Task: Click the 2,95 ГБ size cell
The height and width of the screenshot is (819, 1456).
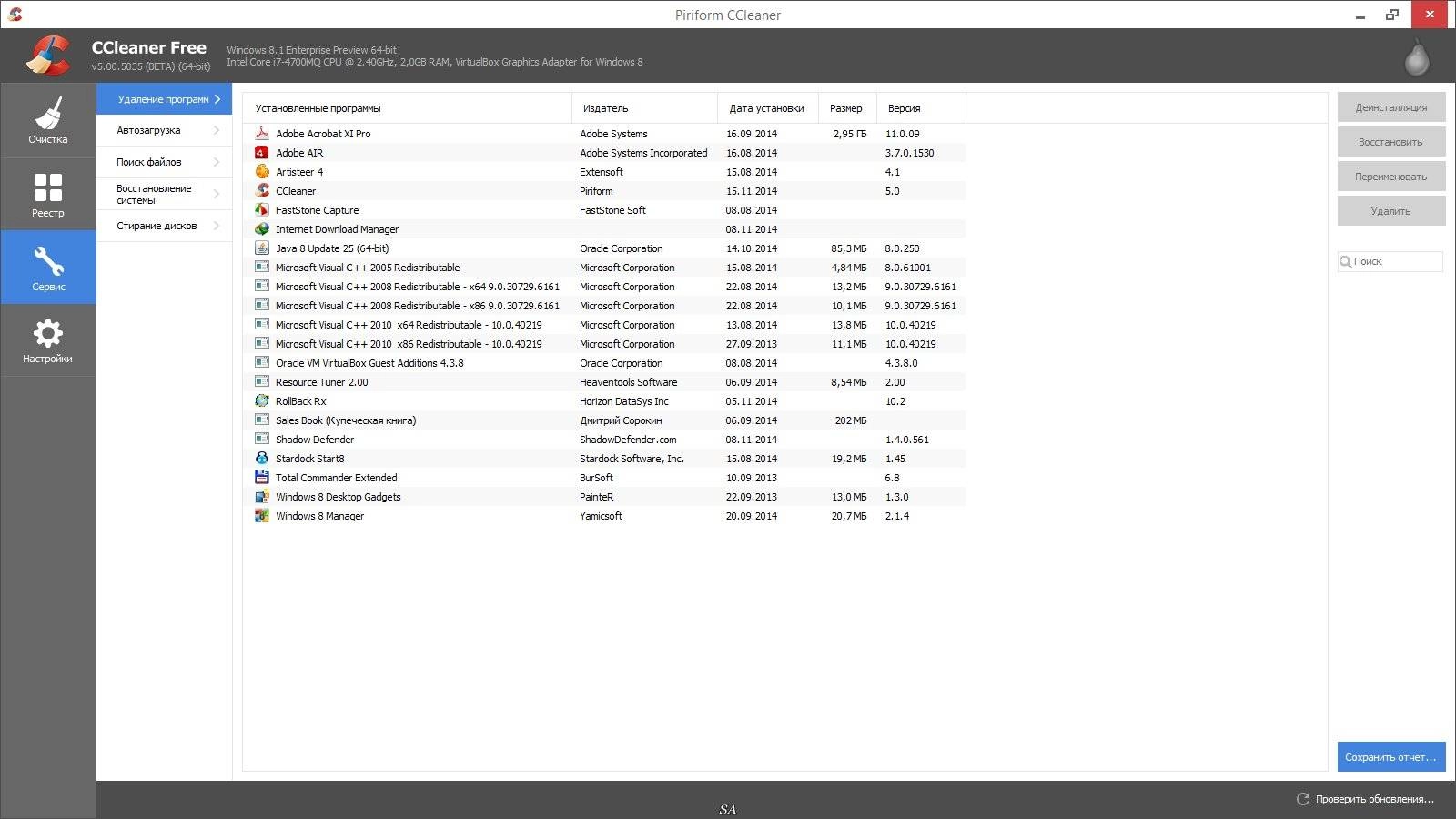Action: pyautogui.click(x=849, y=134)
